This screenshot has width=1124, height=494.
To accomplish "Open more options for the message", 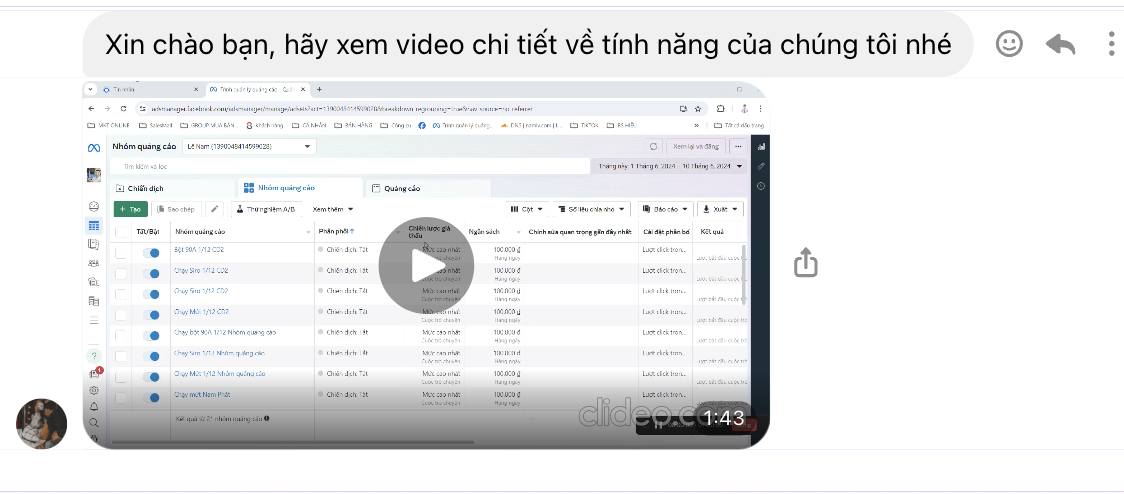I will (x=1111, y=44).
